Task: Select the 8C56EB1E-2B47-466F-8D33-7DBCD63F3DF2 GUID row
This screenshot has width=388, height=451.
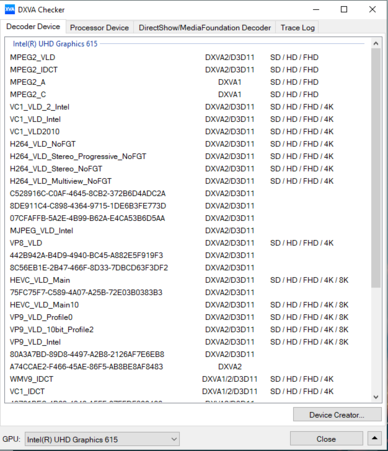Action: (x=188, y=268)
